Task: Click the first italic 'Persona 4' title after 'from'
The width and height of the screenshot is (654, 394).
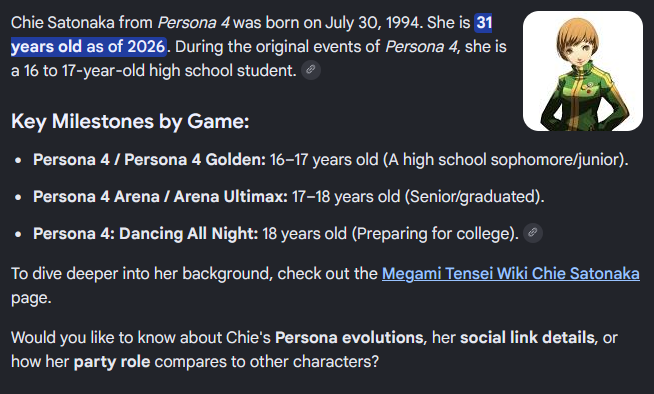Action: click(194, 23)
